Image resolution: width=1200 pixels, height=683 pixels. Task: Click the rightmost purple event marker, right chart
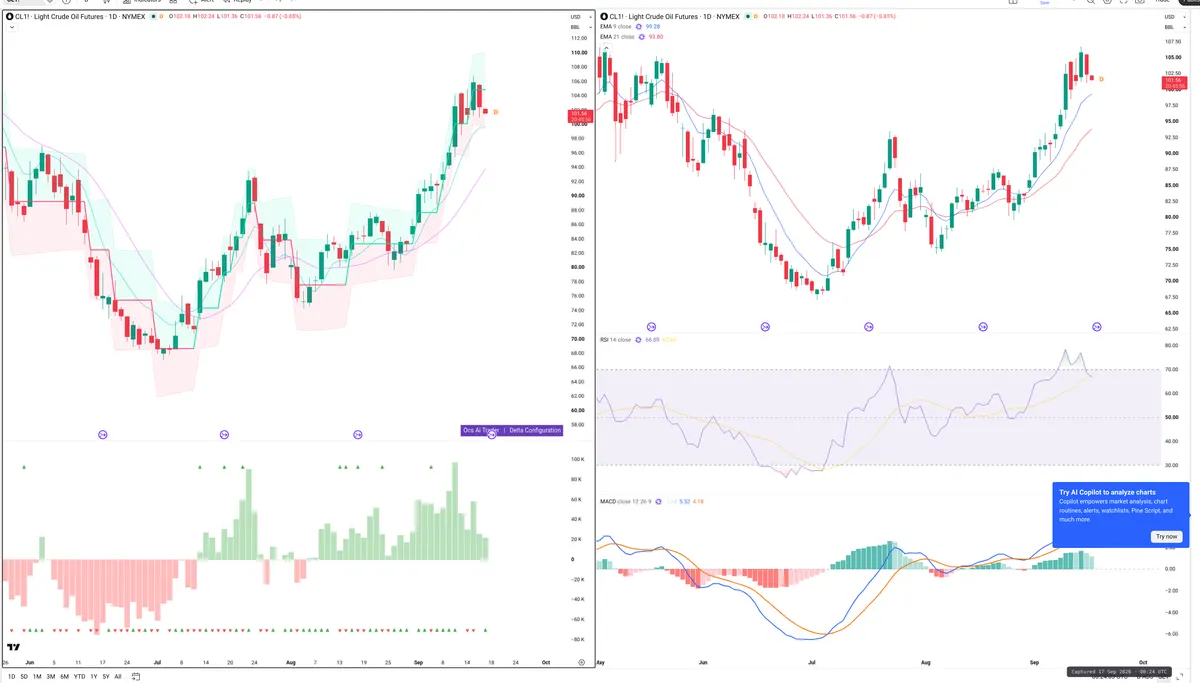click(1097, 327)
